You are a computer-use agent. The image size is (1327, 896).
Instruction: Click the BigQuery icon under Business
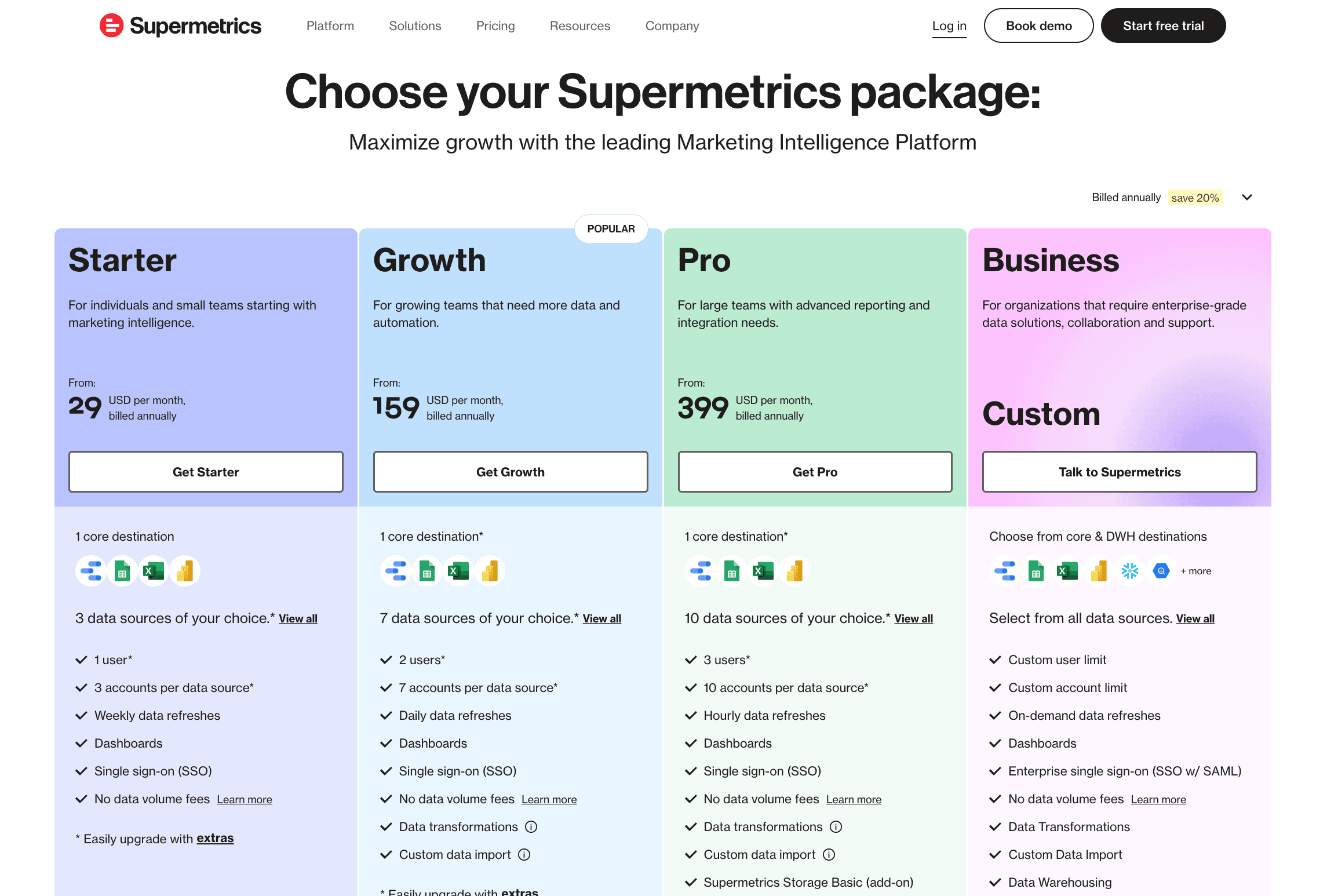click(x=1161, y=571)
